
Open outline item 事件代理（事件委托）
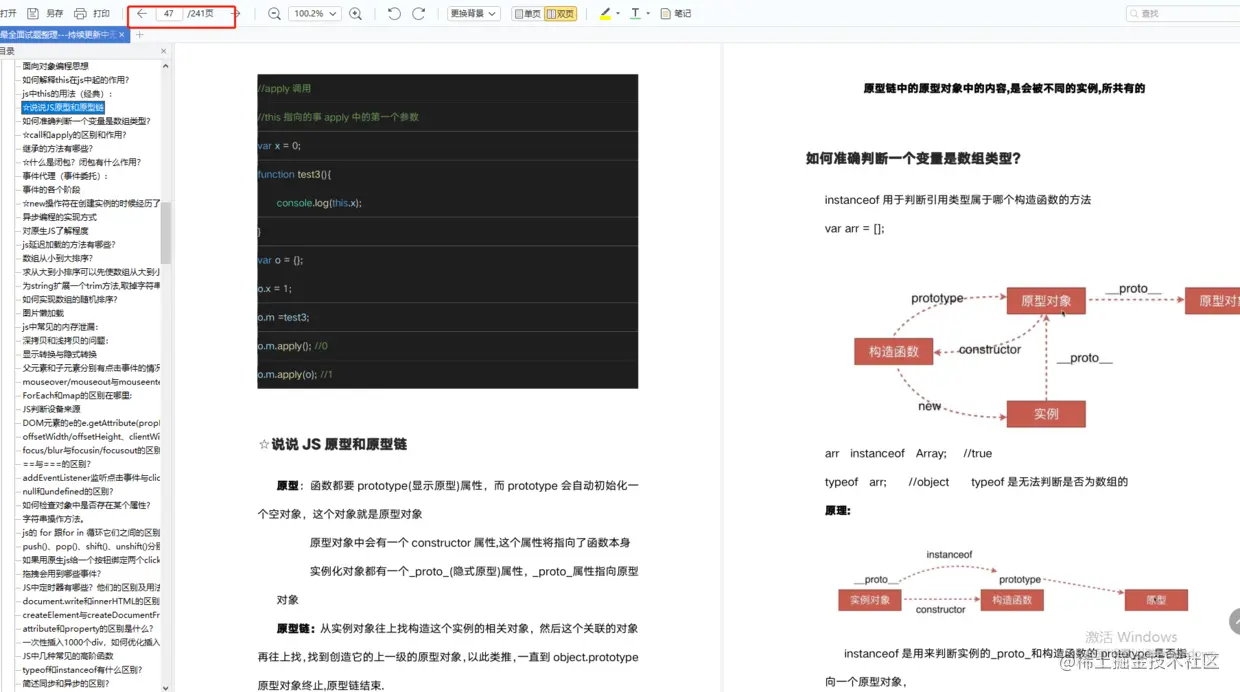(65, 176)
